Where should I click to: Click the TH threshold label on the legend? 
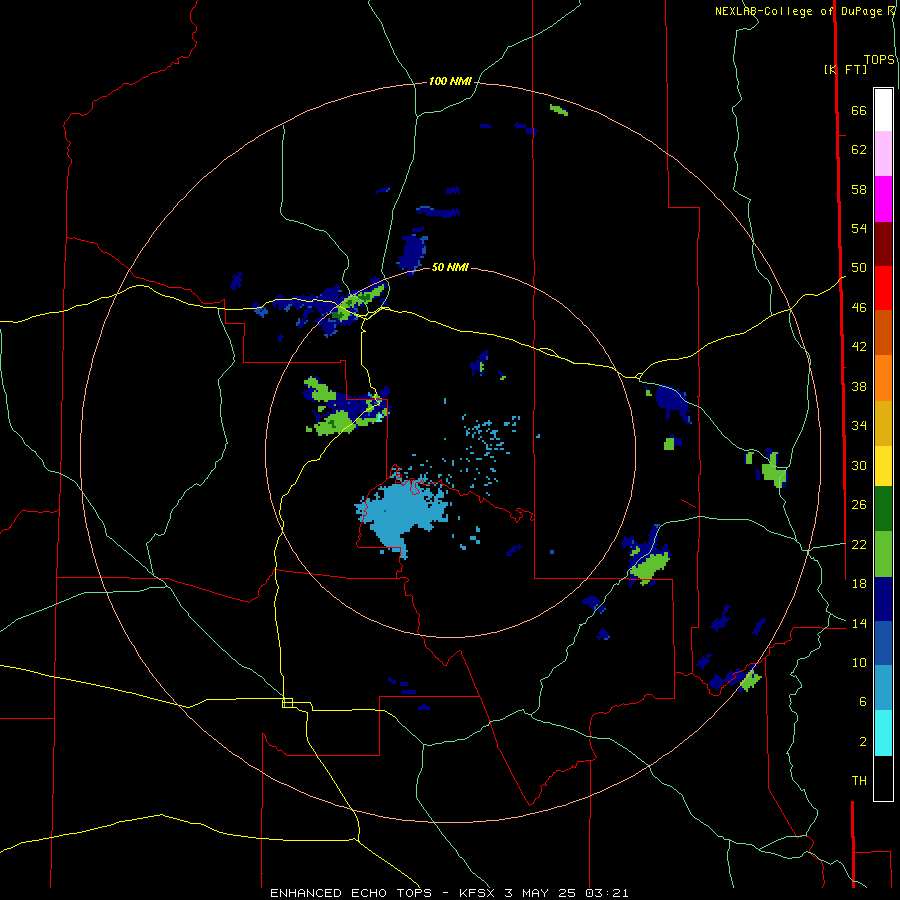(859, 781)
